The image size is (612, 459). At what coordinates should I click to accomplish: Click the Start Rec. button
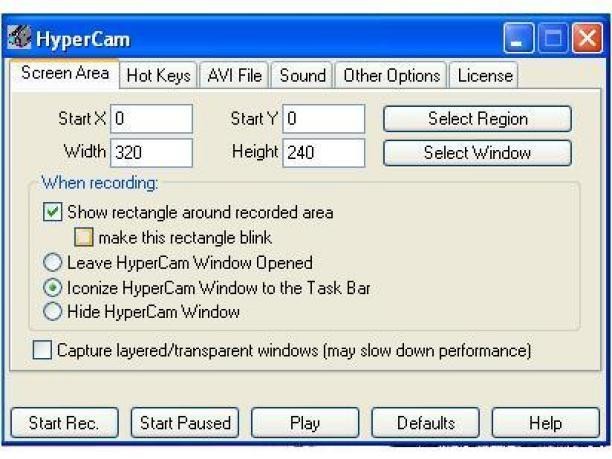coord(64,423)
